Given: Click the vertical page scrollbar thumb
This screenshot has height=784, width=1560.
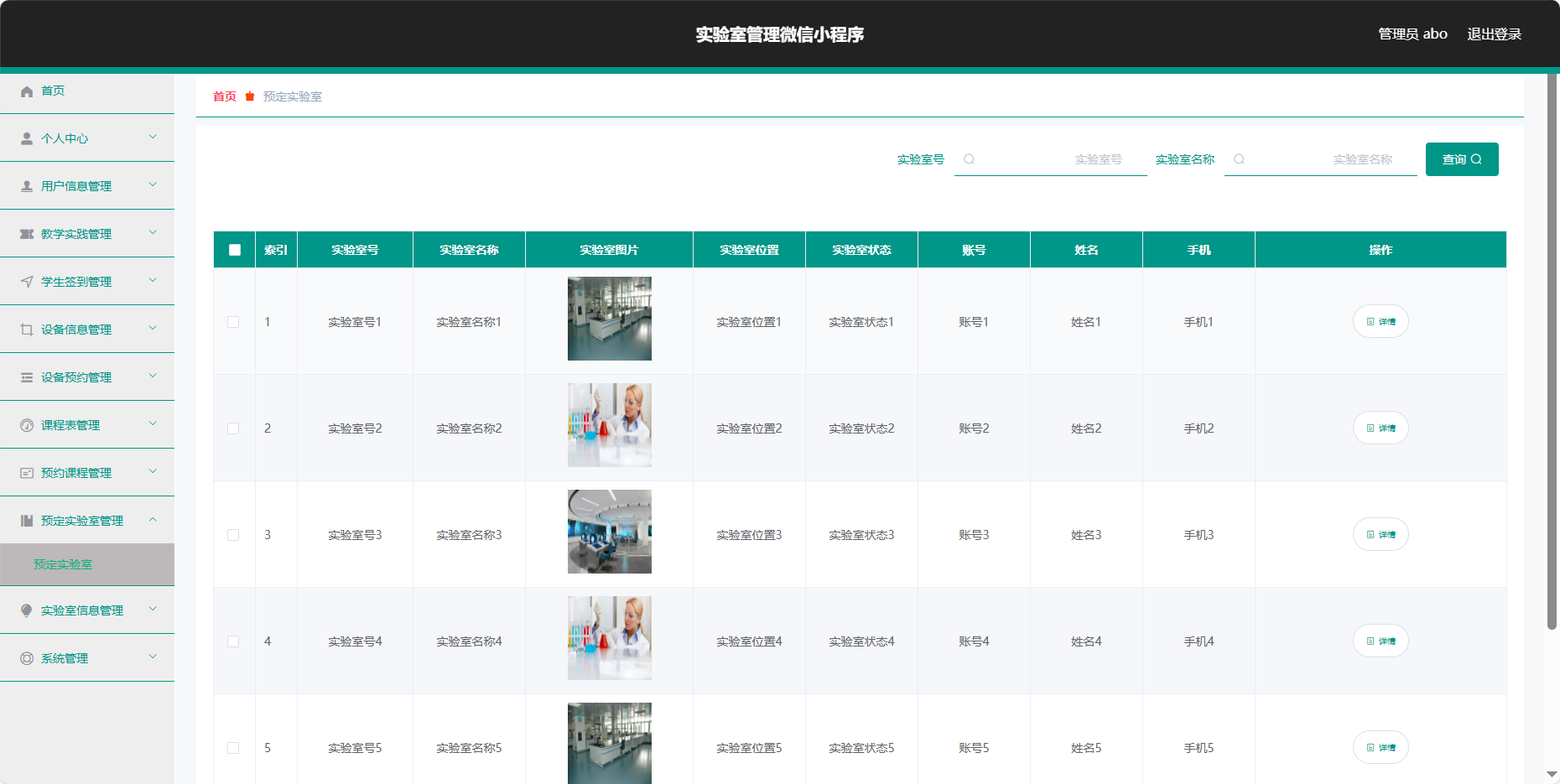Looking at the screenshot, I should click(1552, 352).
